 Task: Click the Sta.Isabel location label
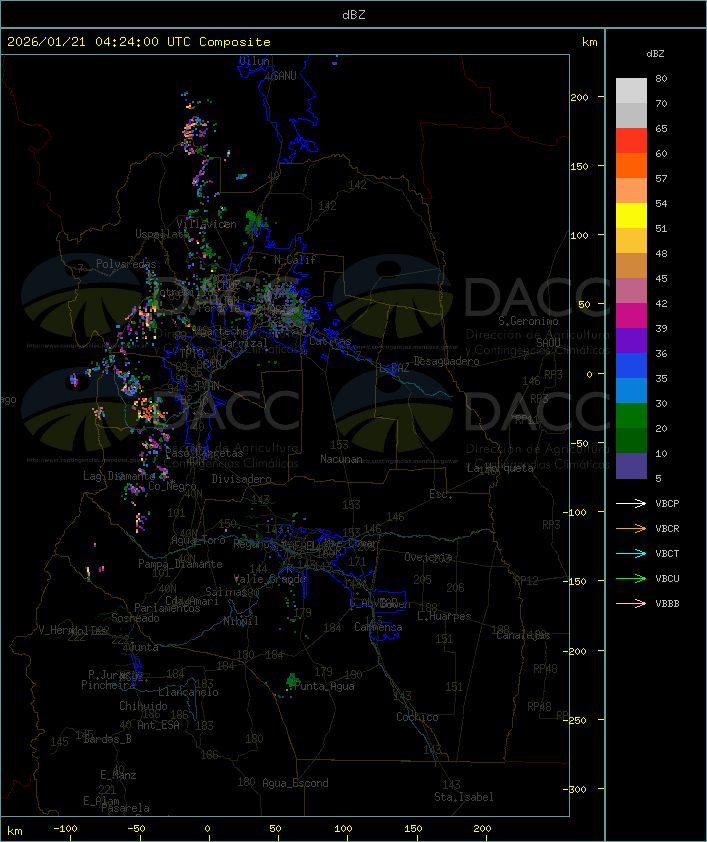(463, 797)
